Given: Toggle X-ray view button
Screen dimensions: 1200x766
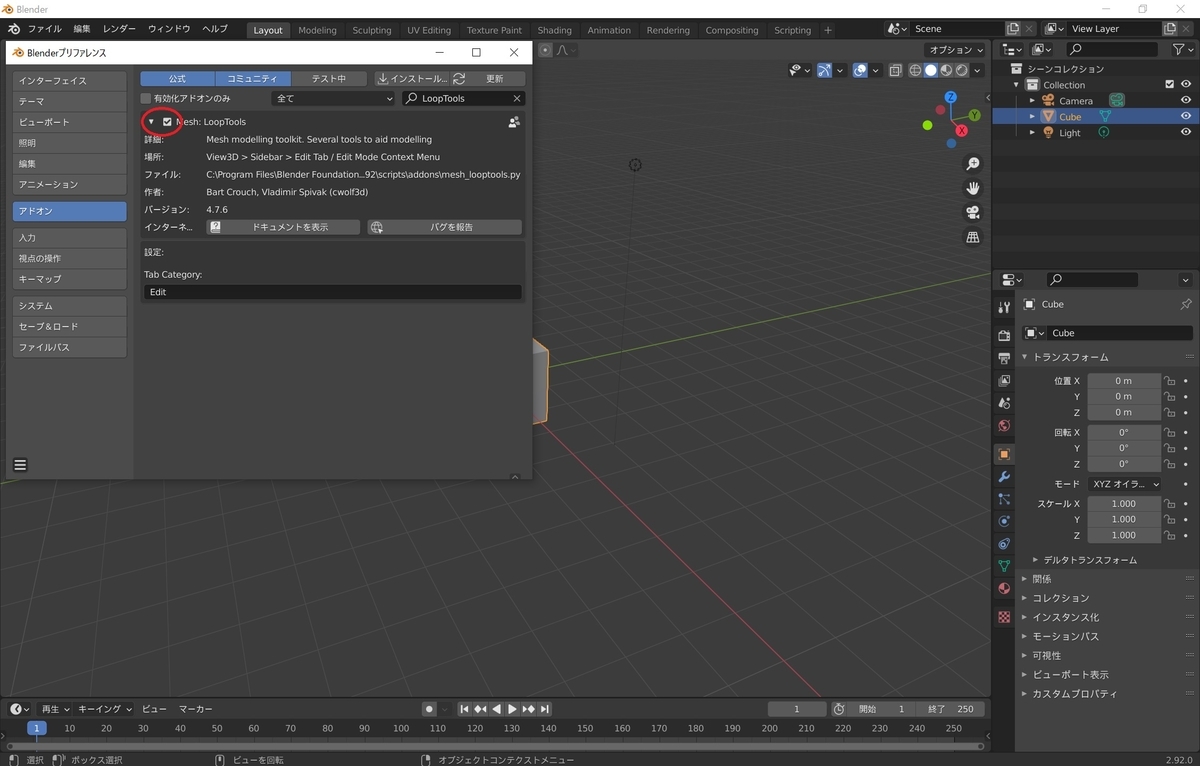Looking at the screenshot, I should click(x=895, y=70).
